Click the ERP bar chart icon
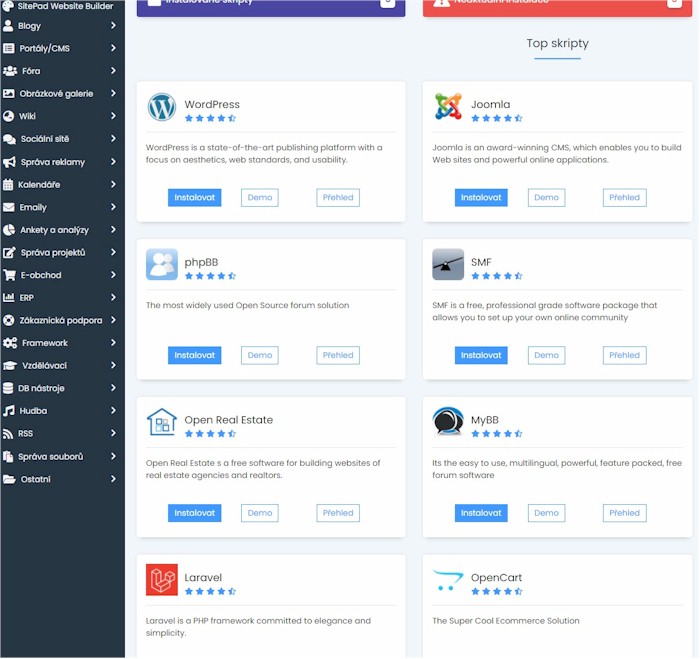The image size is (700, 659). tap(8, 297)
